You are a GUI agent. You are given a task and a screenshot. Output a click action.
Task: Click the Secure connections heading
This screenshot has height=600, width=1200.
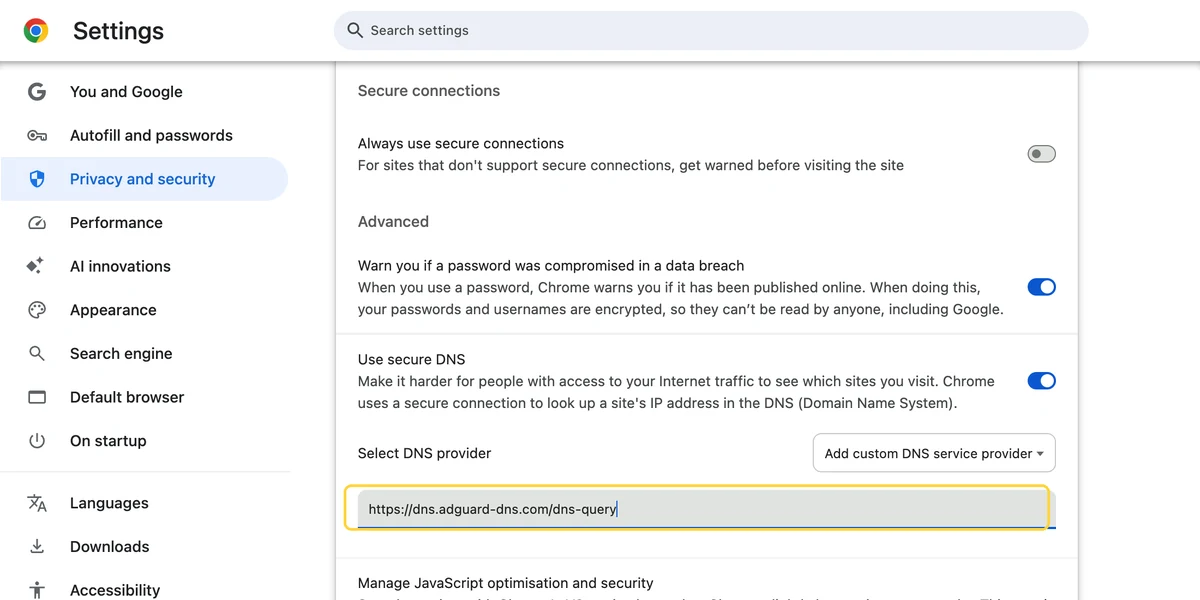pos(429,91)
